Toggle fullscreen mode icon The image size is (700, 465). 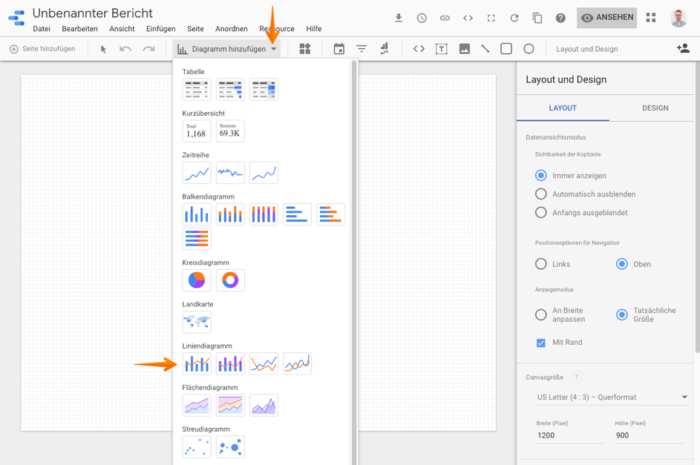pos(491,18)
